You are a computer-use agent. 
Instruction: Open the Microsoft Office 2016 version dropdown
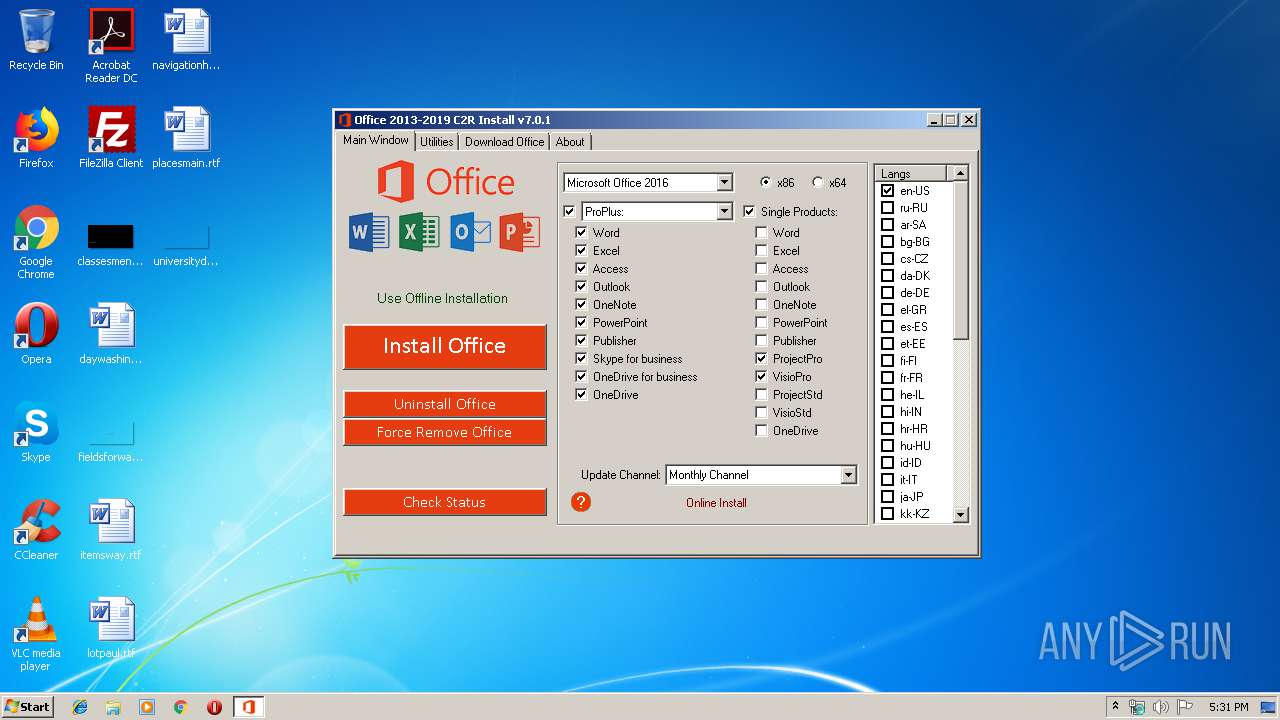(x=725, y=182)
